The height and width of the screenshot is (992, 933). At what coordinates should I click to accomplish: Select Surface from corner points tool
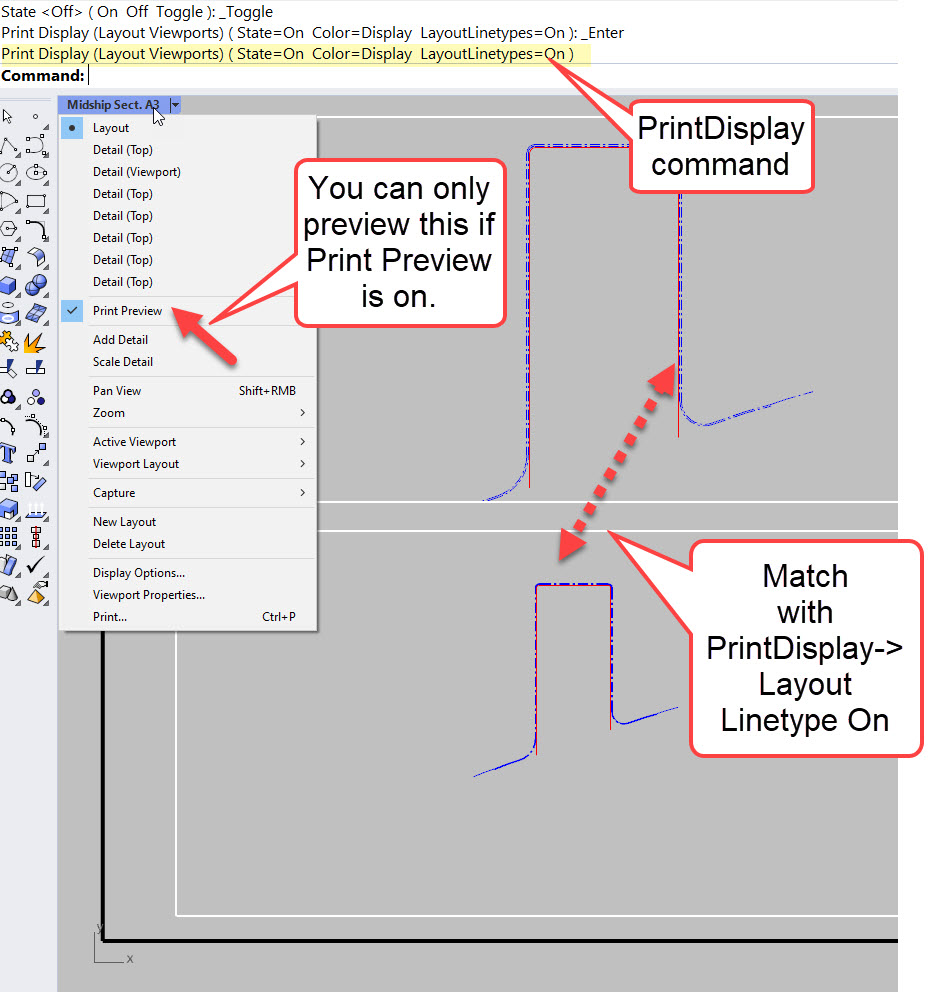click(x=9, y=257)
